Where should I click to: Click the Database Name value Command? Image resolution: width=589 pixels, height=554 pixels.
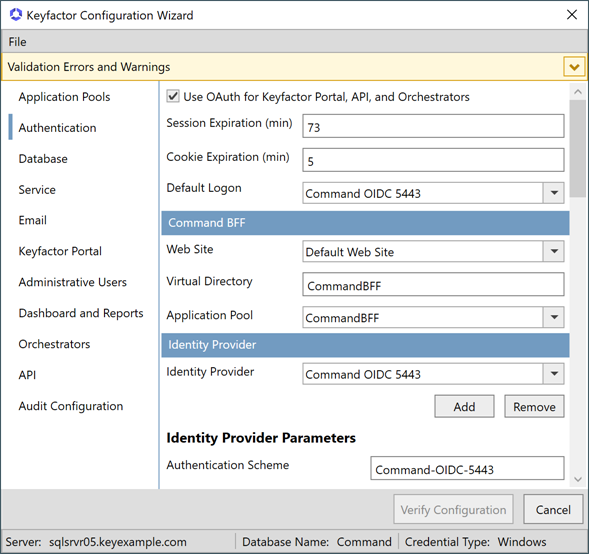click(364, 542)
